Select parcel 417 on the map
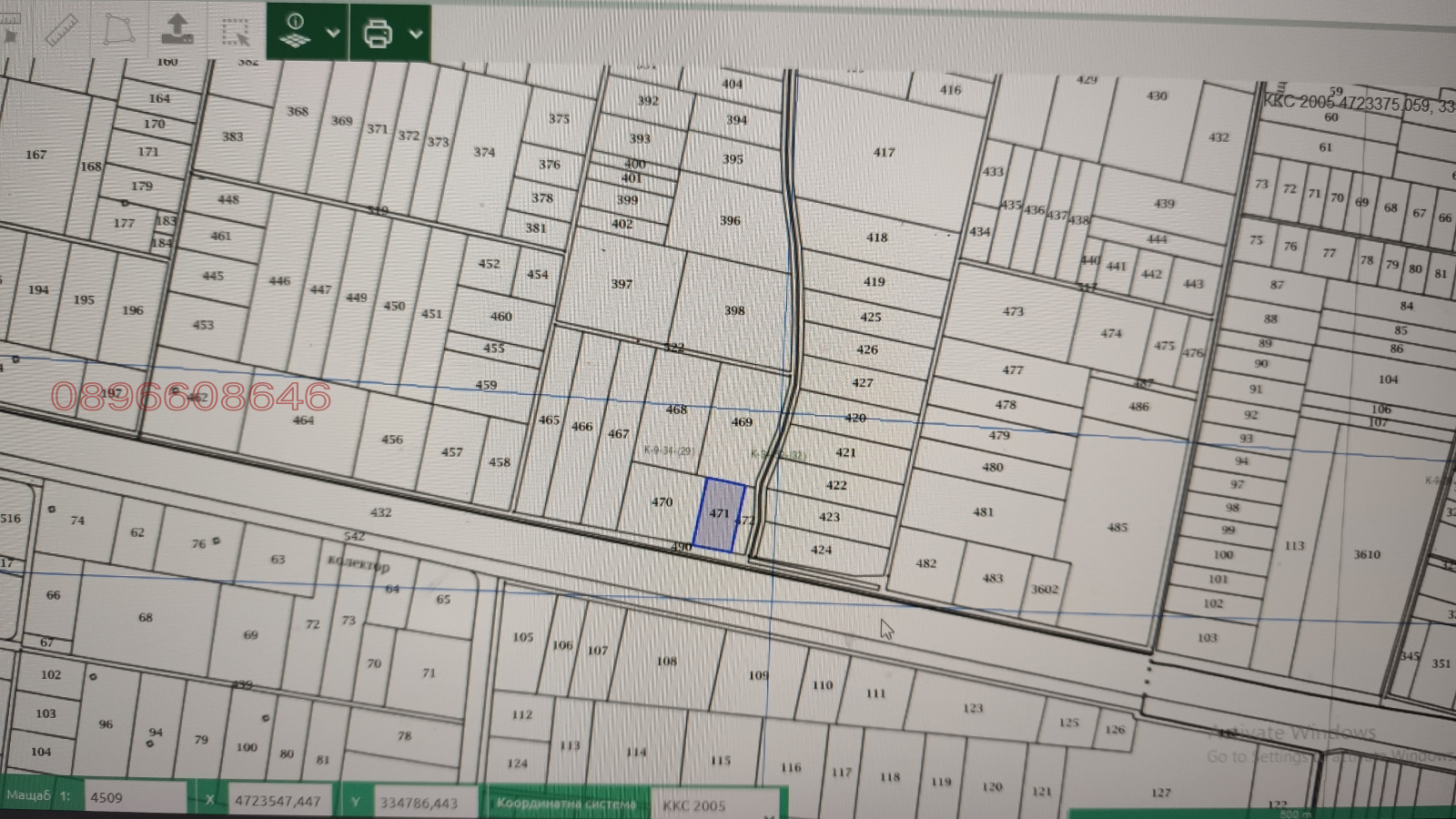This screenshot has height=819, width=1456. [884, 152]
